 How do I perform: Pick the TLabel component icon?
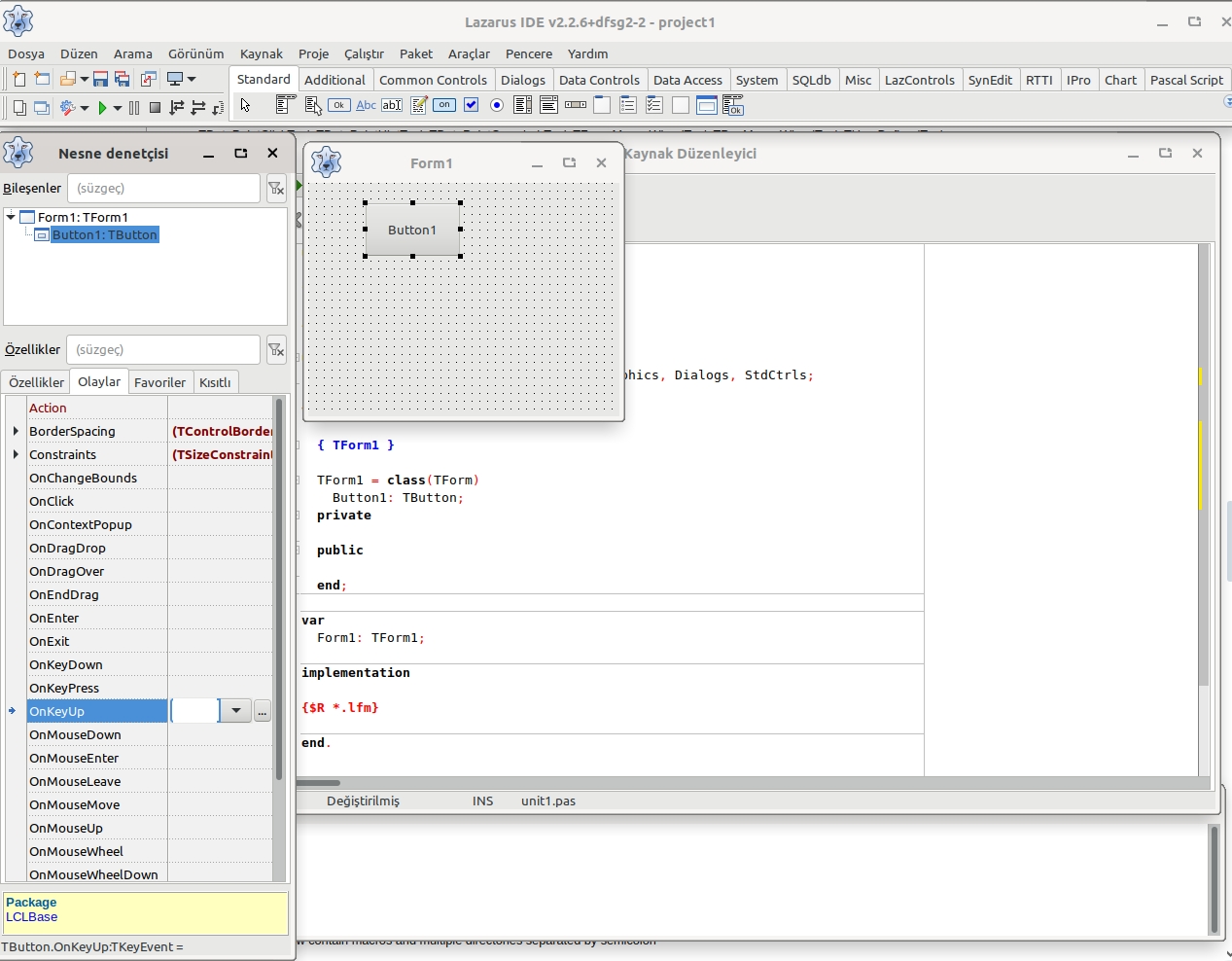pos(366,105)
